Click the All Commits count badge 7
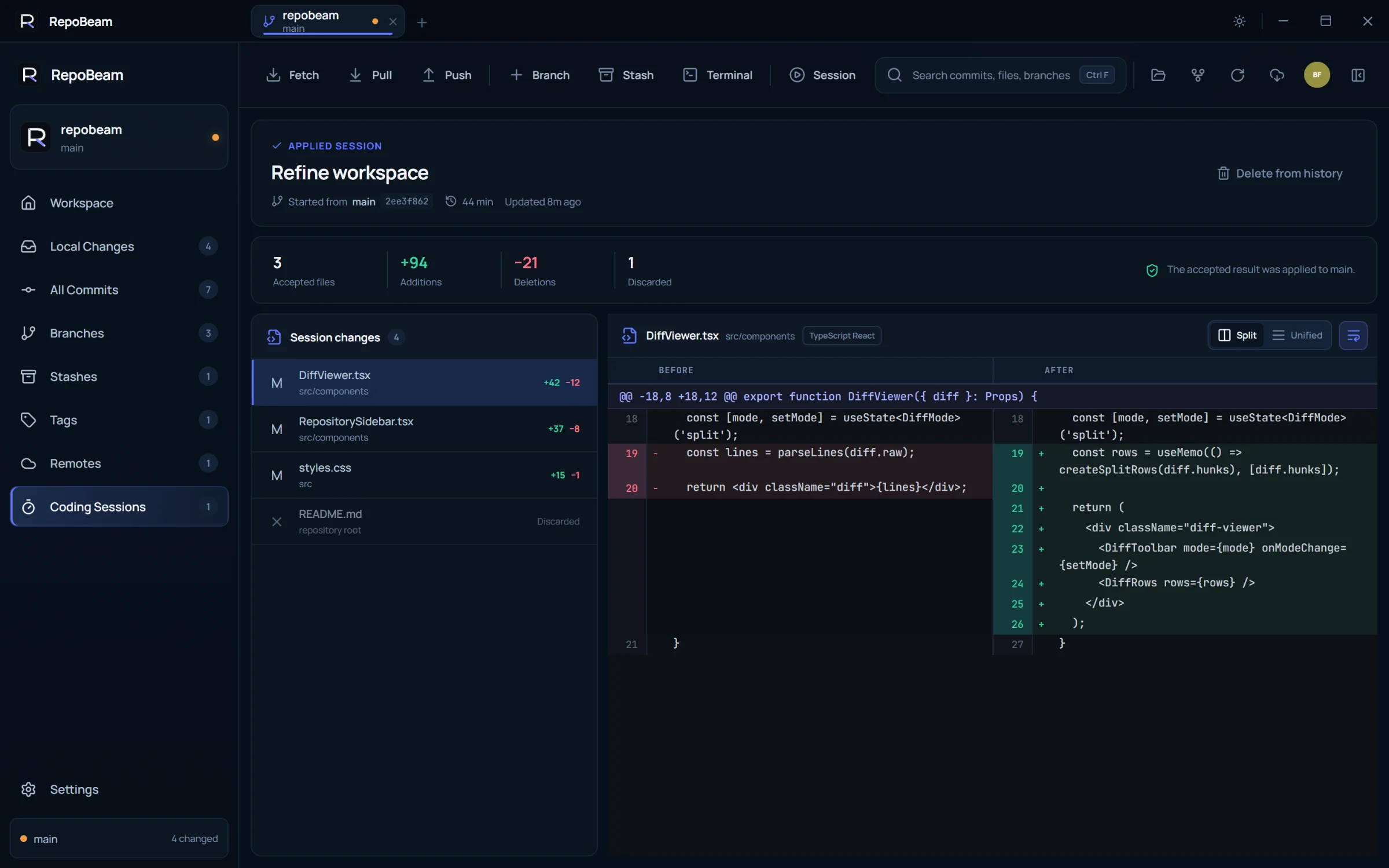Viewport: 1389px width, 868px height. (208, 290)
